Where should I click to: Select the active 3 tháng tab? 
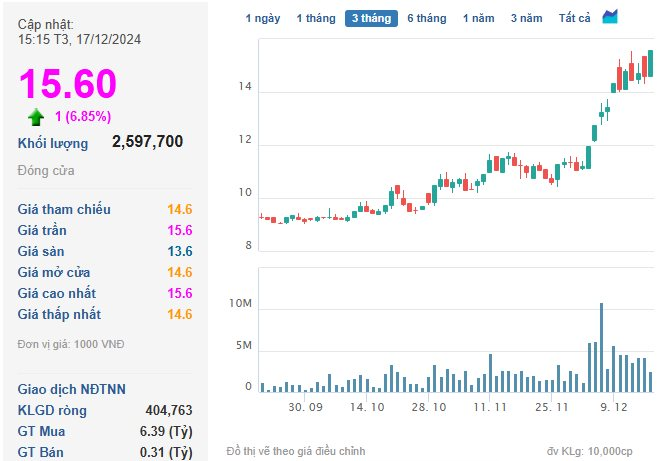click(371, 18)
